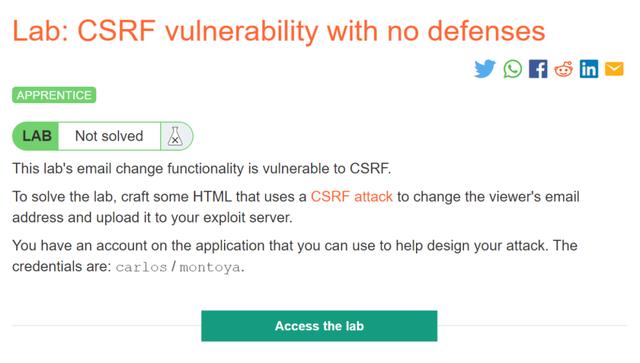
Task: Click the montoya password text
Action: pos(210,267)
